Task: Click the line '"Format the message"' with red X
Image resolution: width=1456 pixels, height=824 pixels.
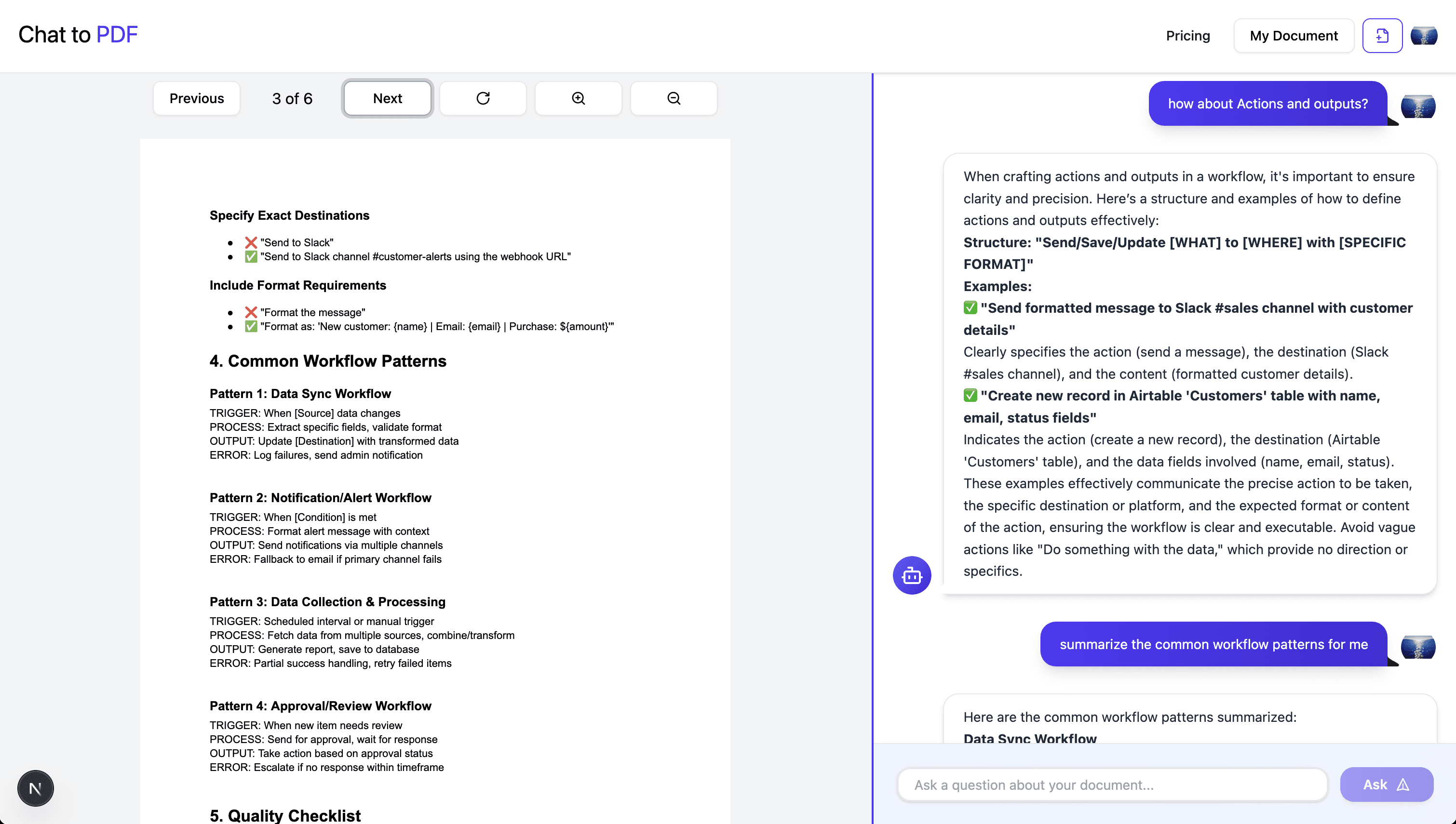Action: click(305, 312)
